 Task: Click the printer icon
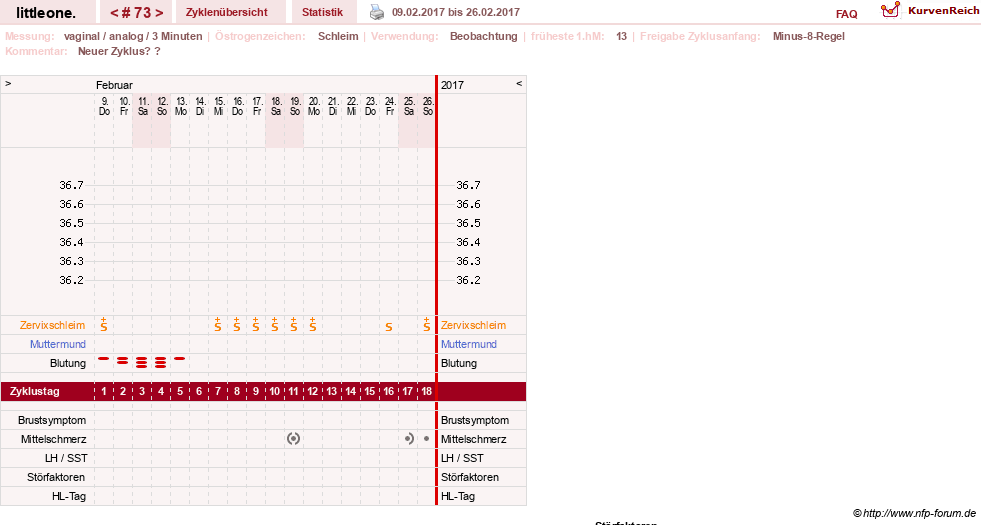377,12
